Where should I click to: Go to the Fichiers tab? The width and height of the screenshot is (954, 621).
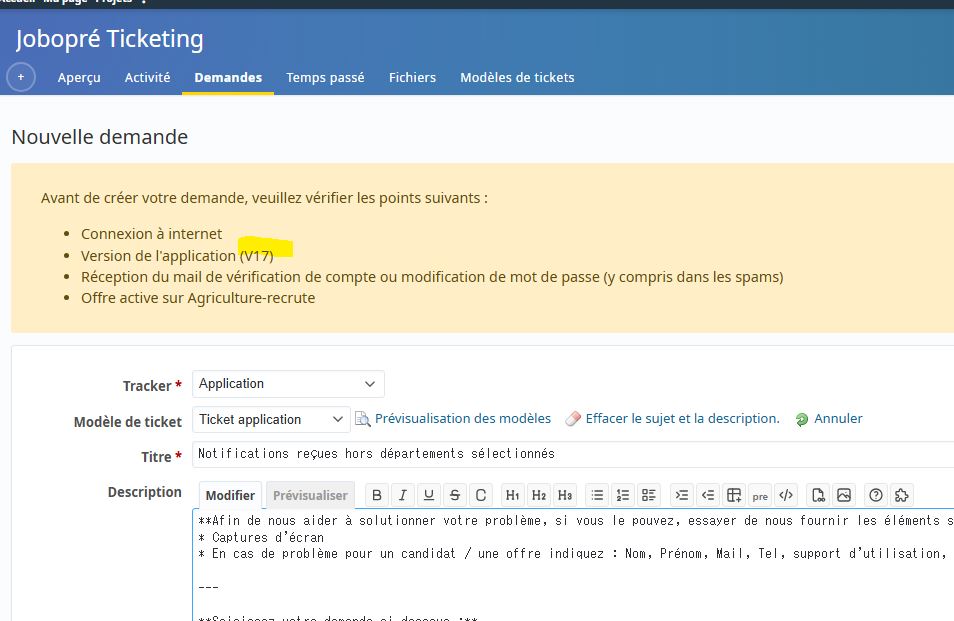click(x=412, y=77)
